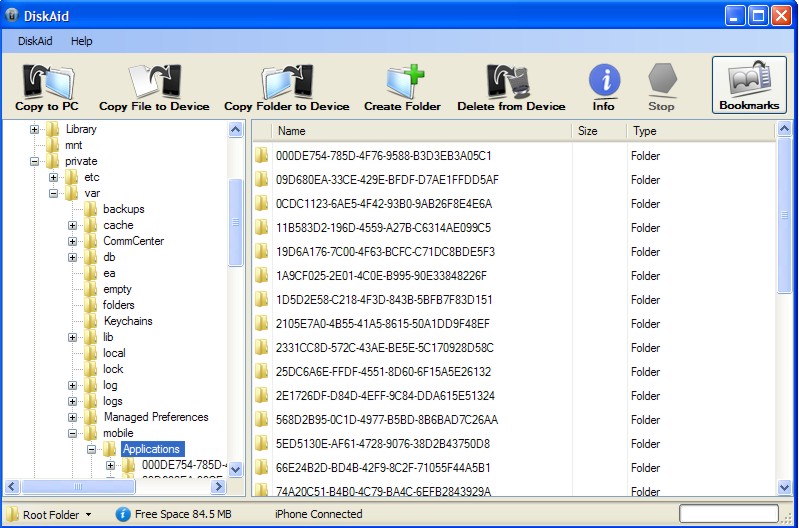Screen dimensions: 799x528
Task: Click folder icon of 1A9CF025 row
Action: click(x=261, y=276)
